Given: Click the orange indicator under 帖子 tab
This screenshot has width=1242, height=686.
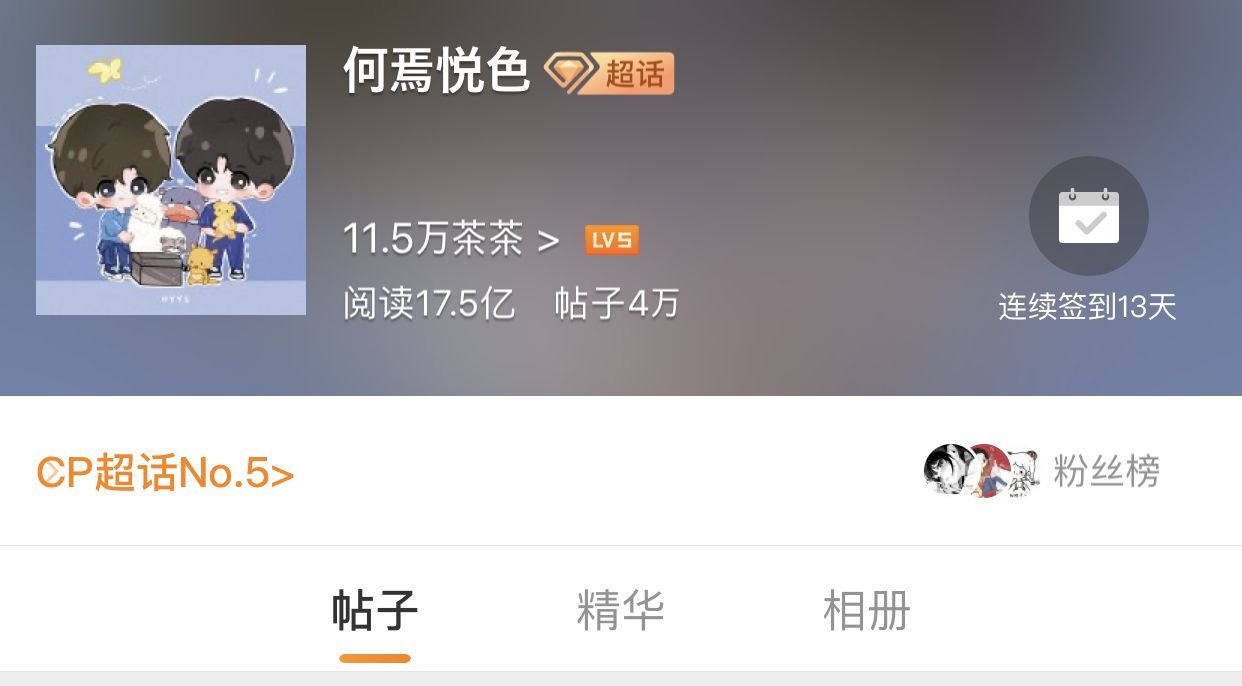Looking at the screenshot, I should click(x=375, y=658).
